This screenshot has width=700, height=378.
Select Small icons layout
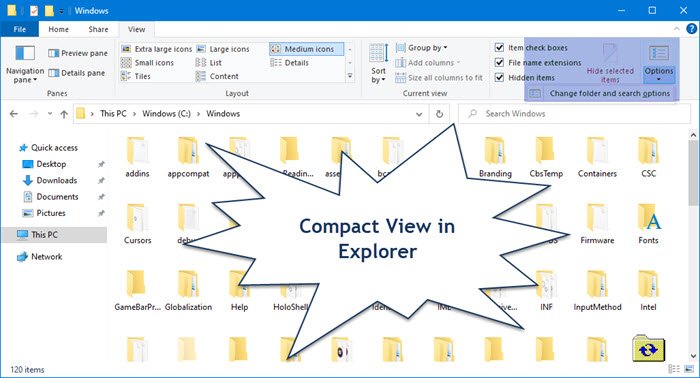click(148, 62)
